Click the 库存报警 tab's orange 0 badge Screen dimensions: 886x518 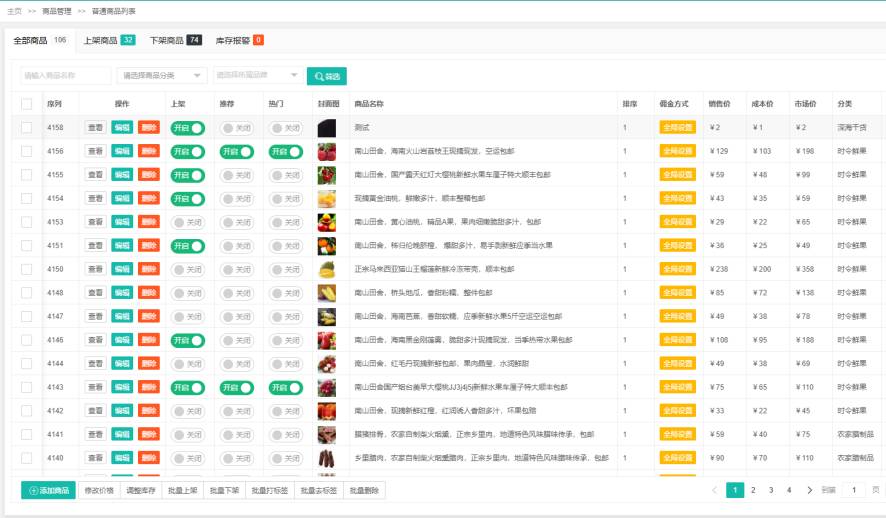click(x=258, y=40)
